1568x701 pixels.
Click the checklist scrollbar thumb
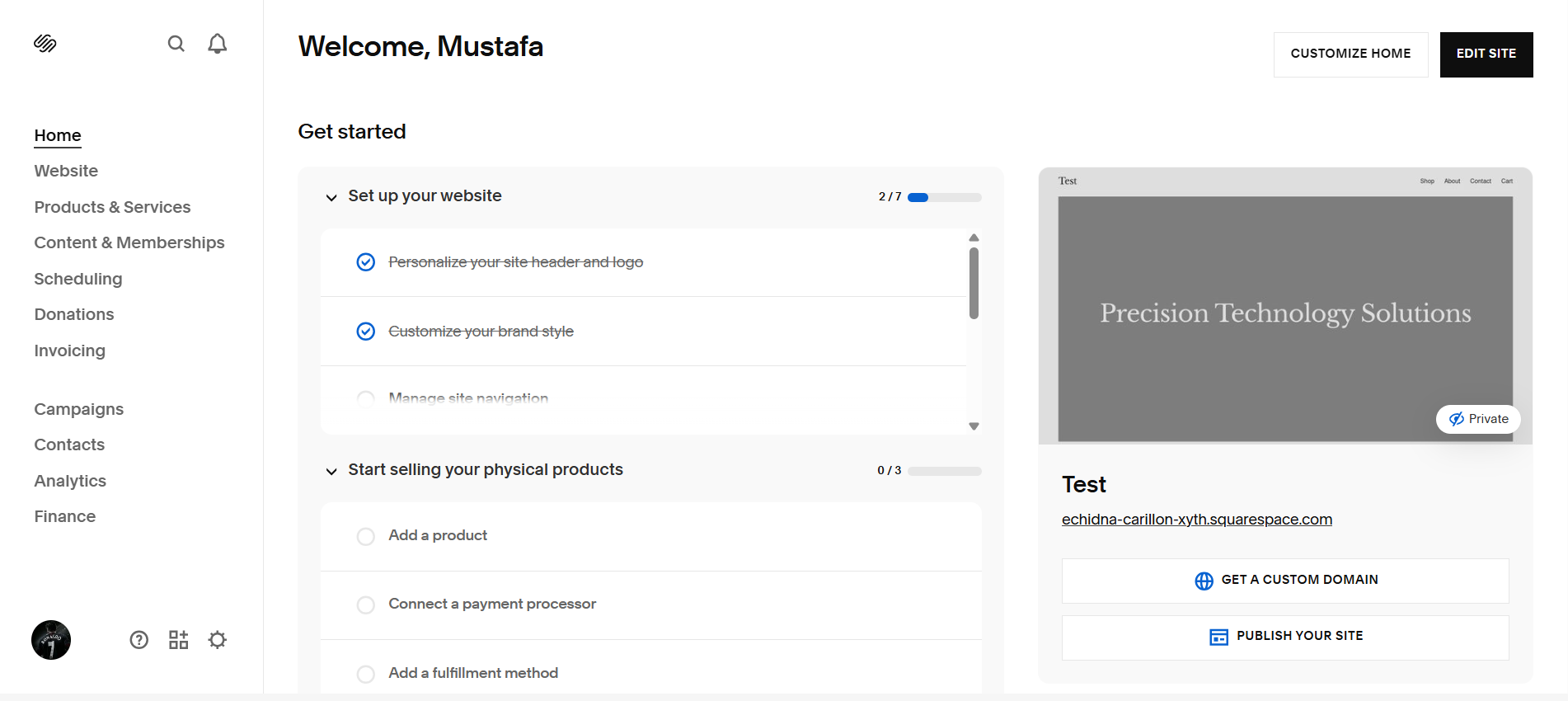pos(974,283)
